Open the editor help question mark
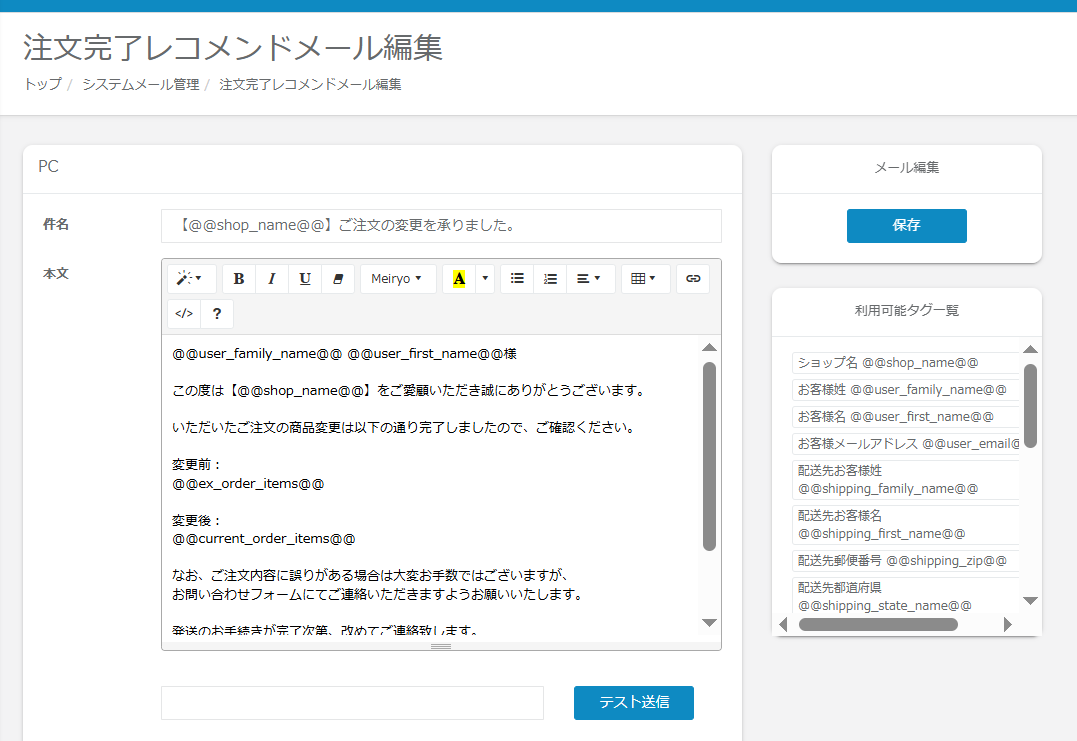 point(217,313)
